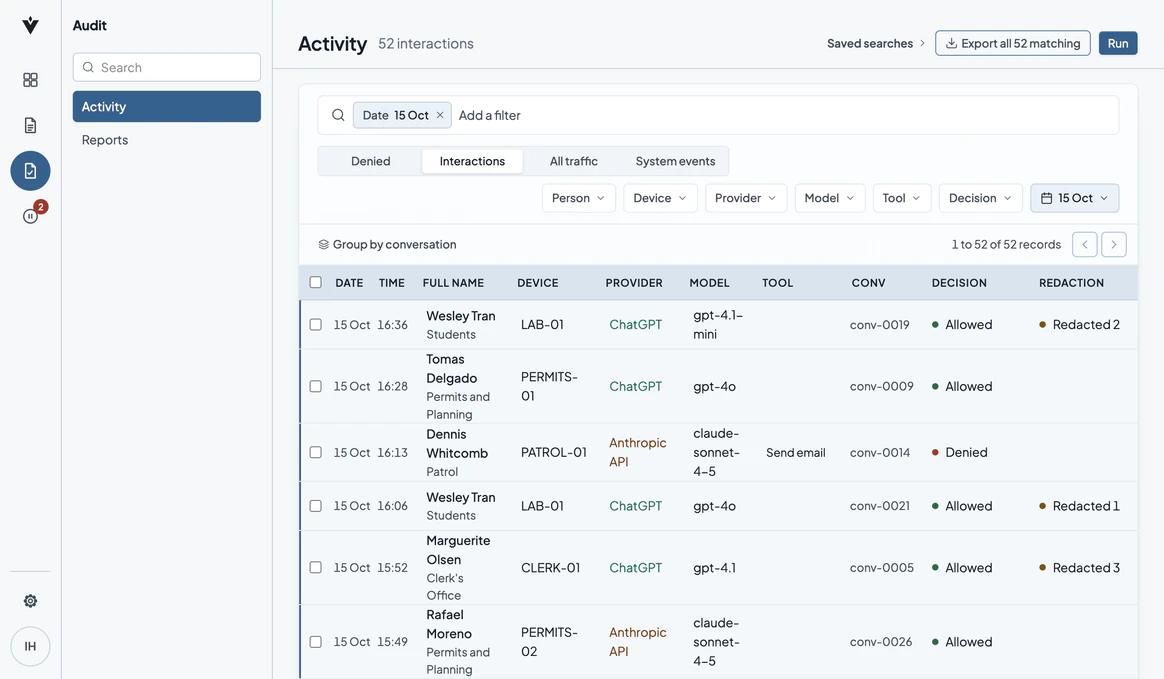Screen dimensions: 1164x679
Task: Open the Decision filter dropdown
Action: coord(981,198)
